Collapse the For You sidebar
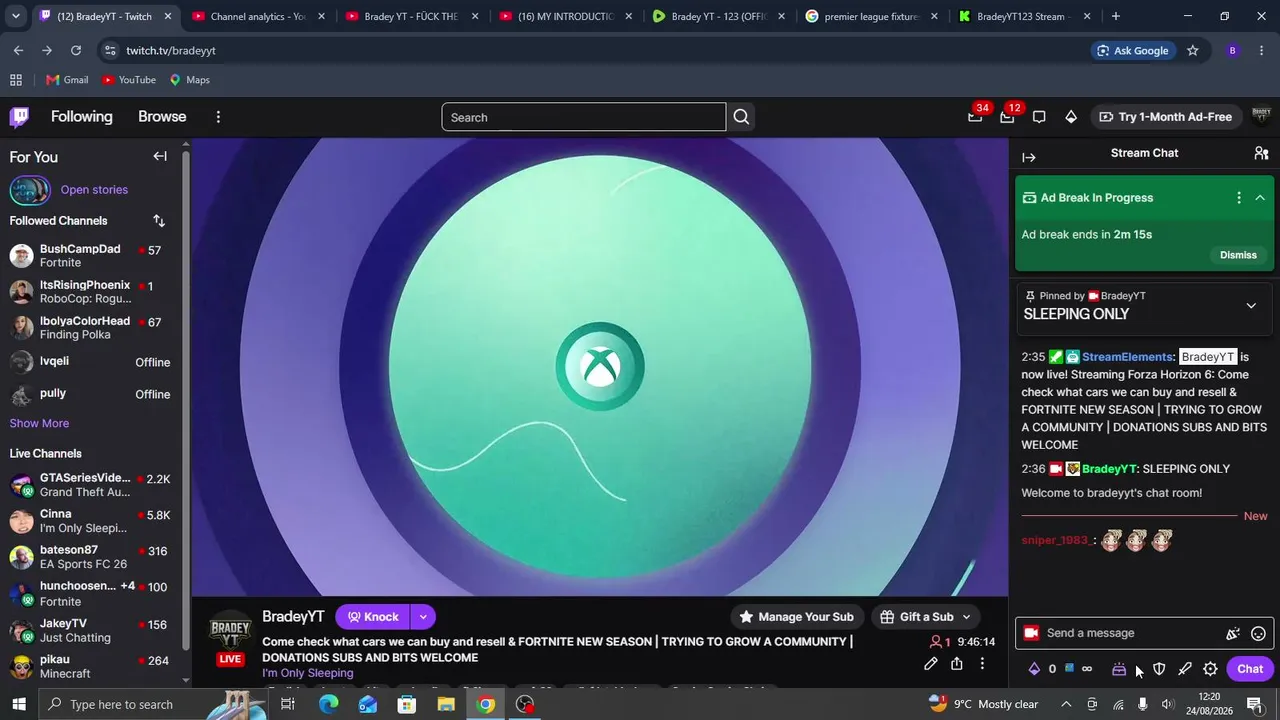 coord(160,156)
